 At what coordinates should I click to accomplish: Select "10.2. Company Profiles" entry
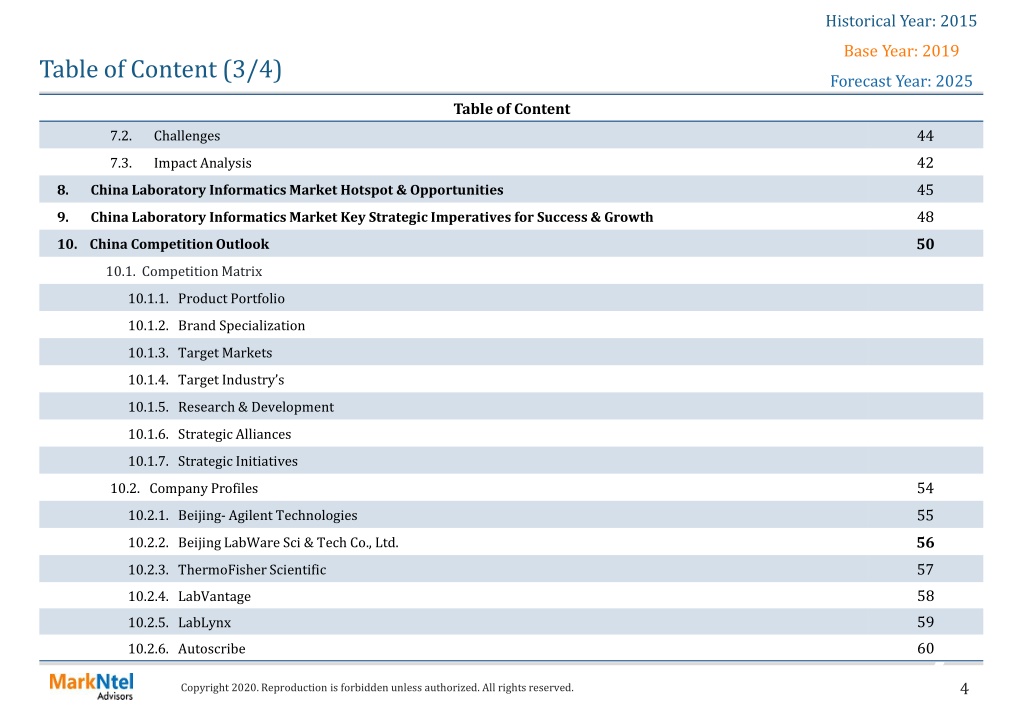coord(184,488)
